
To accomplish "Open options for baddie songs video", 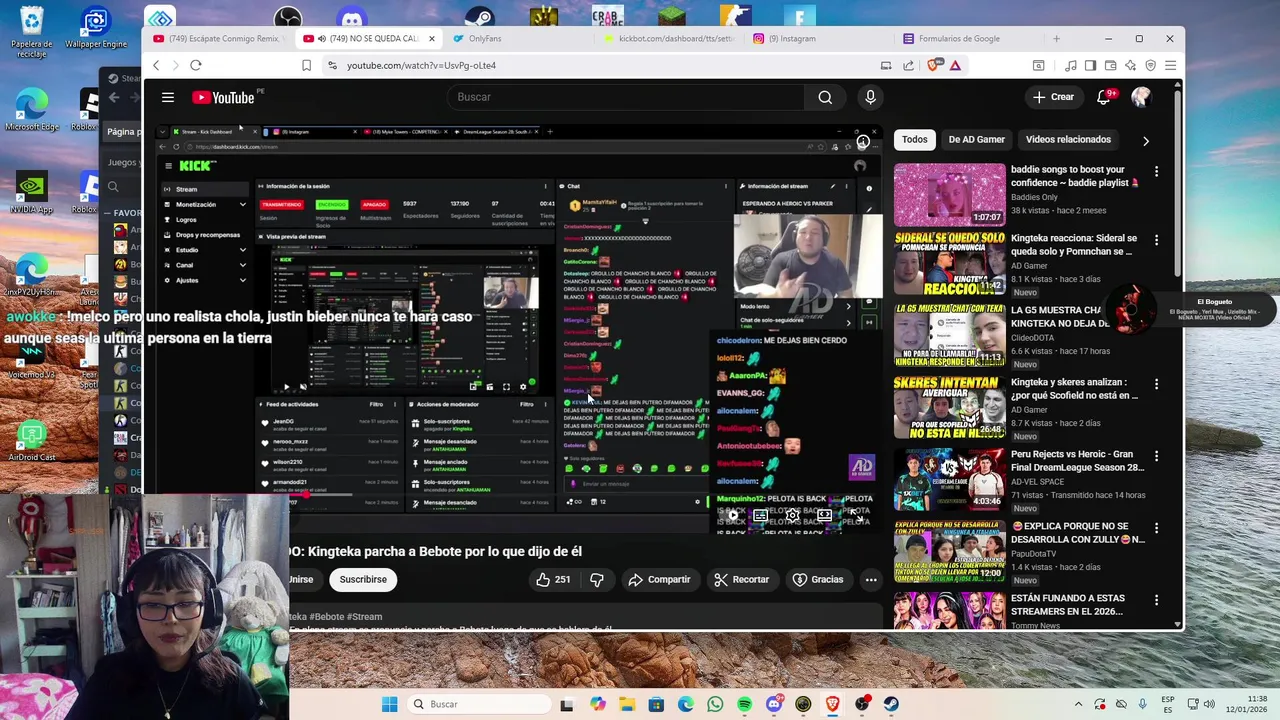I will click(1156, 172).
